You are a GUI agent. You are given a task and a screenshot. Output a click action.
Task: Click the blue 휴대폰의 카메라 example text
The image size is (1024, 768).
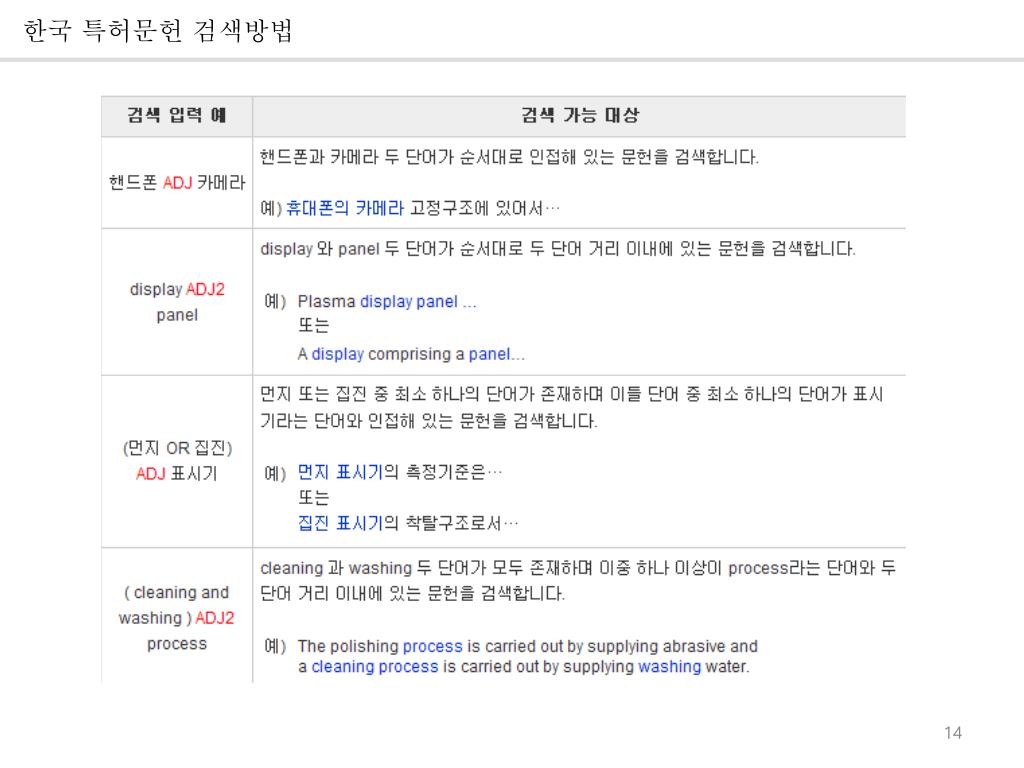click(x=345, y=208)
